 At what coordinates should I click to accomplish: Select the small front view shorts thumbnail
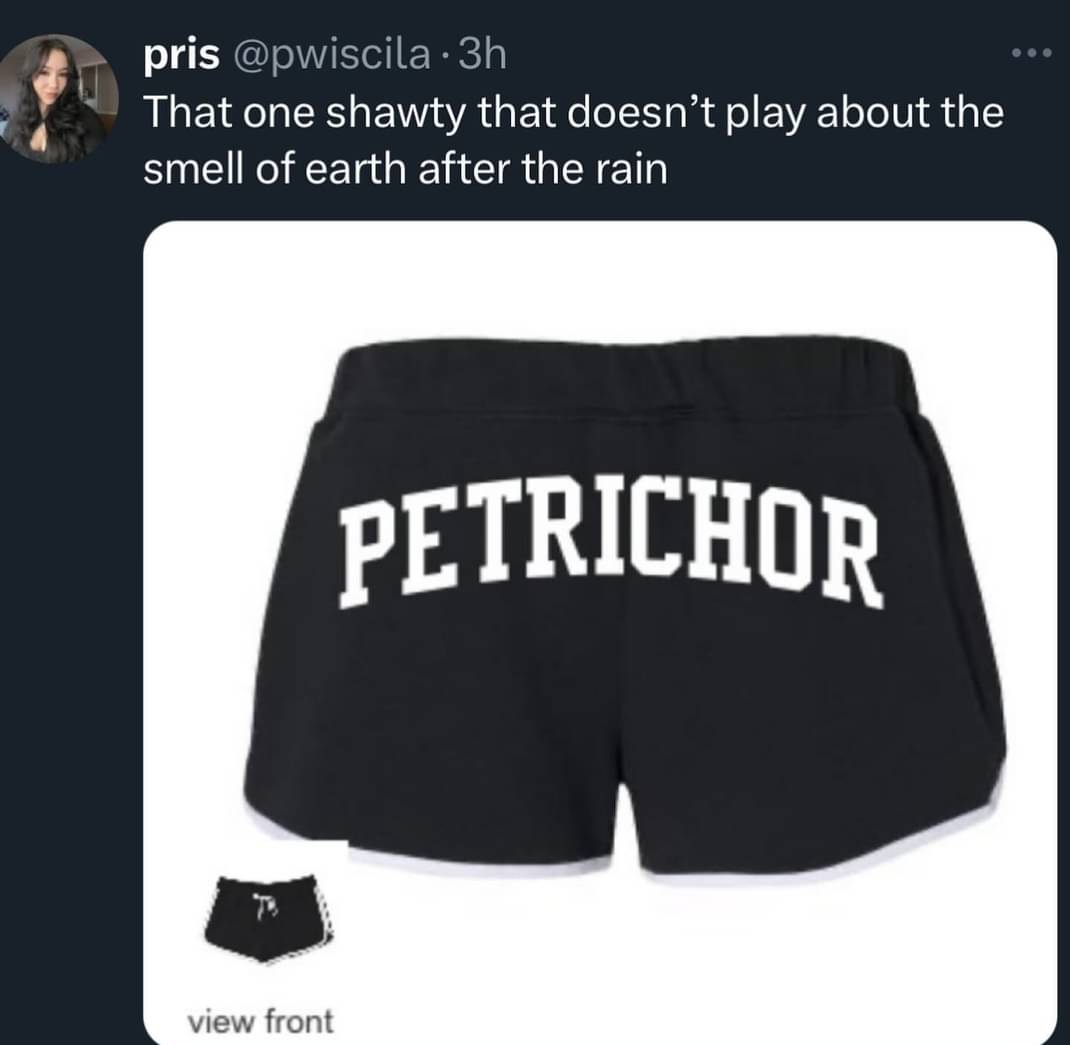coord(270,917)
